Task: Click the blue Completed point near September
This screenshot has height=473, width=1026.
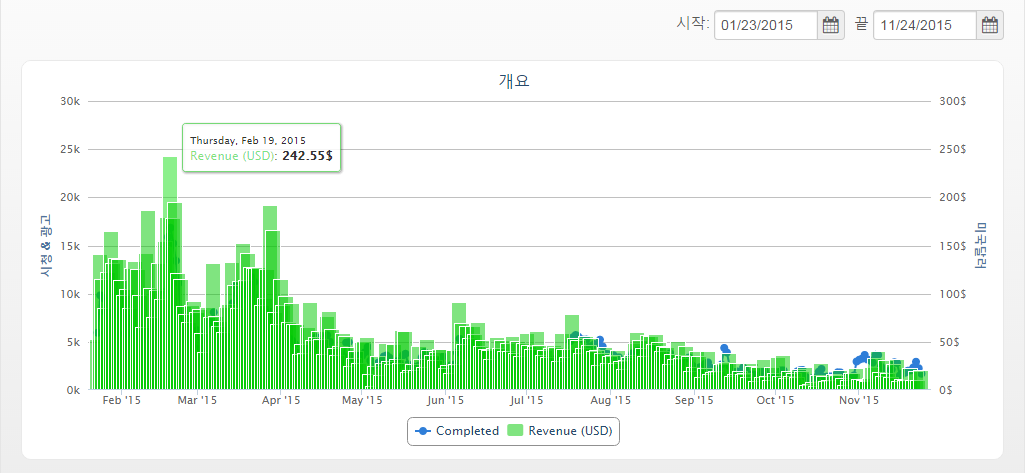Action: pyautogui.click(x=725, y=349)
